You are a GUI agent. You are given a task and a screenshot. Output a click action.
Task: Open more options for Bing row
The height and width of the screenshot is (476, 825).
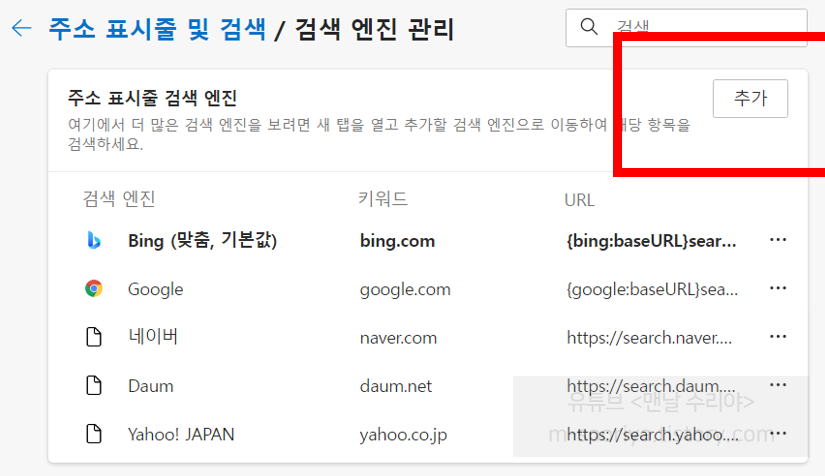coord(778,240)
